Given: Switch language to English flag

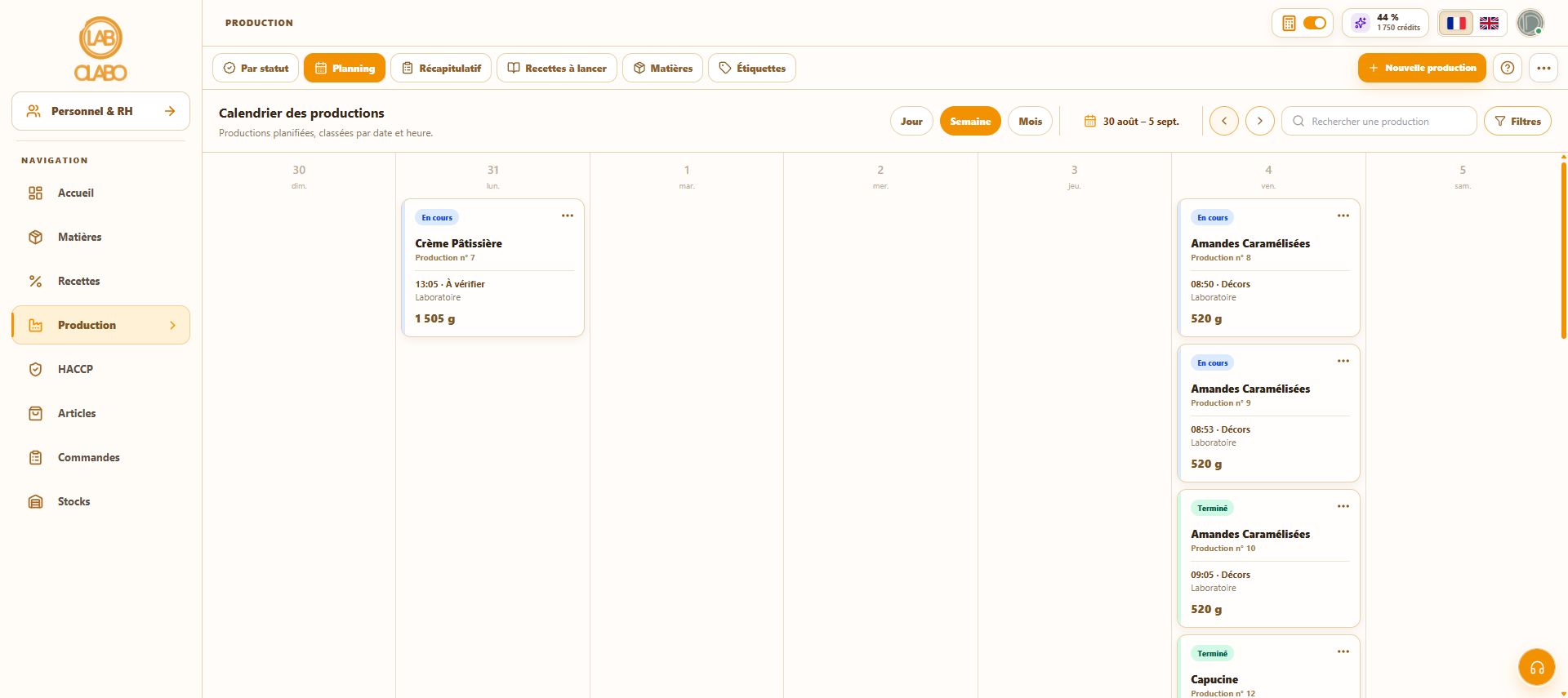Looking at the screenshot, I should (x=1490, y=23).
